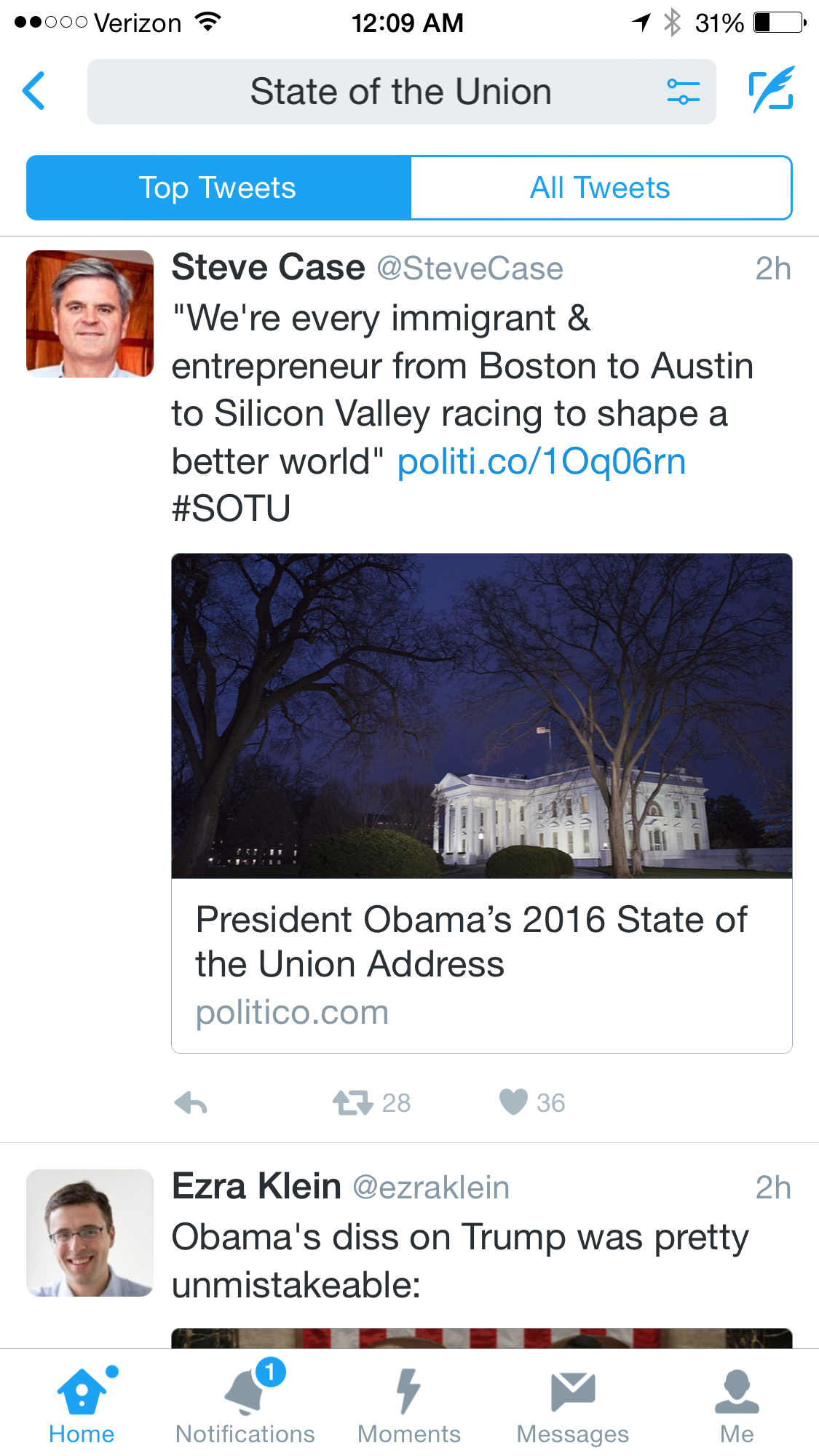Open the White House photo in the Politico card

481,715
